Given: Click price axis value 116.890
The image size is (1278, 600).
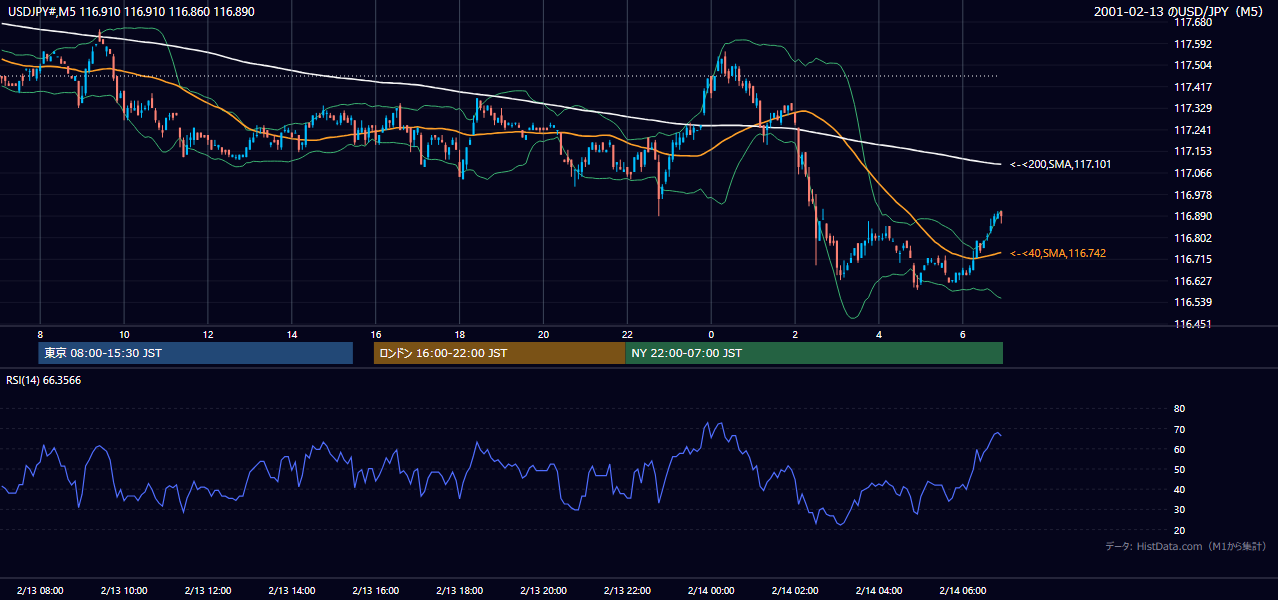Looking at the screenshot, I should pyautogui.click(x=1193, y=216).
